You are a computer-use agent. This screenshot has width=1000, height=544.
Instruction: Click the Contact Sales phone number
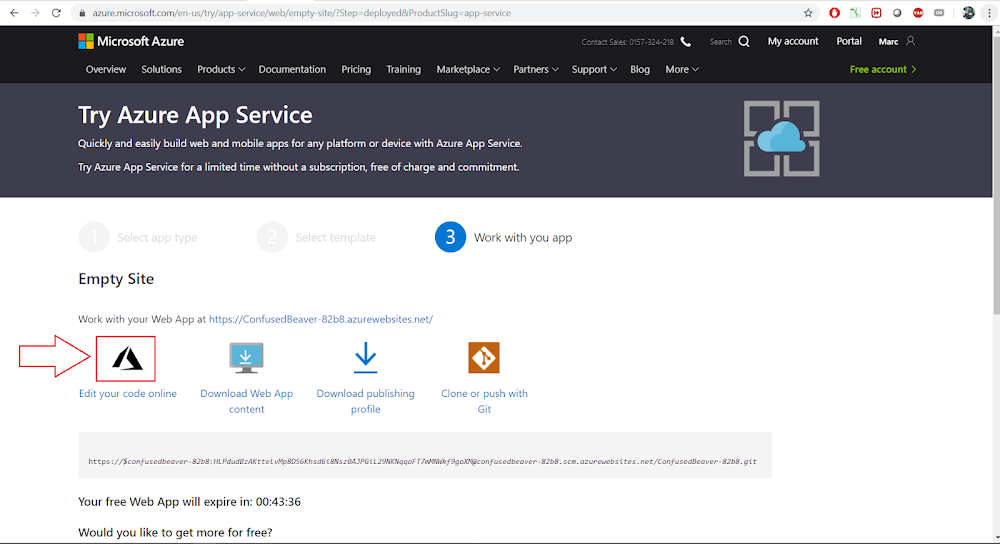point(651,42)
